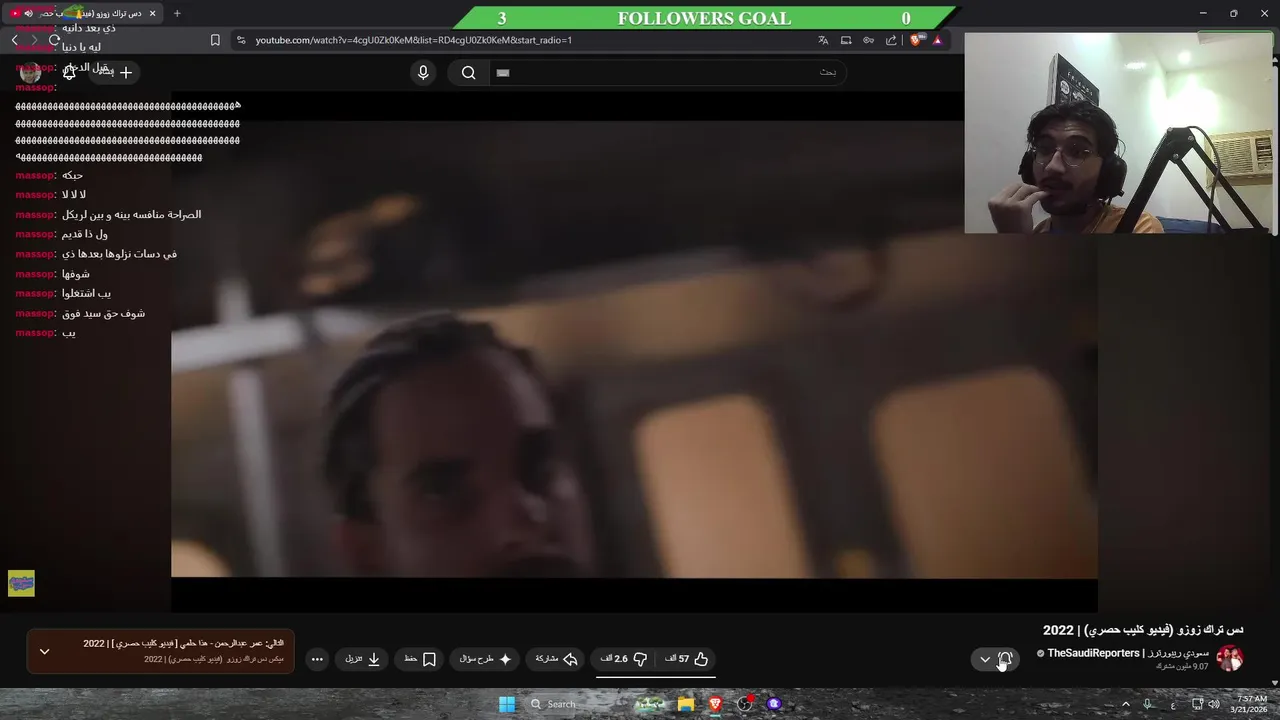Click the taskbar Search box
This screenshot has width=1280, height=720.
[x=576, y=704]
